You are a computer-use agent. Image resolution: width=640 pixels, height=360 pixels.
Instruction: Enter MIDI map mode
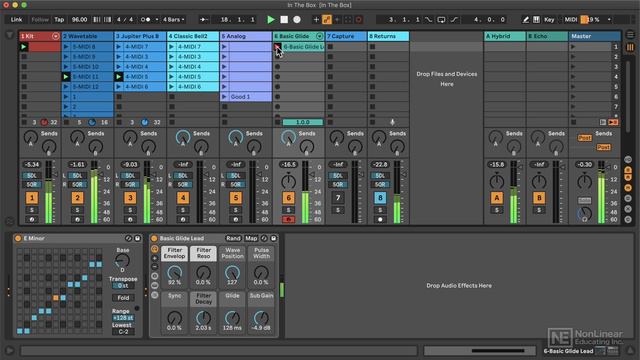coord(570,19)
